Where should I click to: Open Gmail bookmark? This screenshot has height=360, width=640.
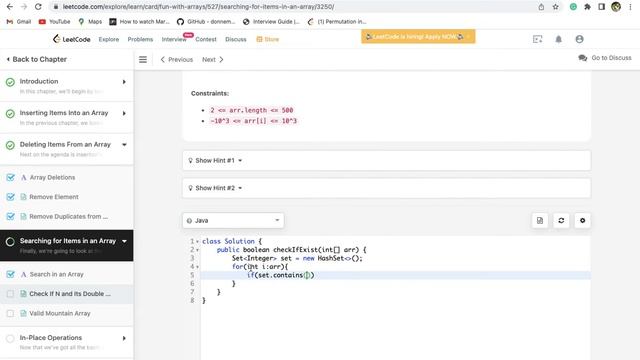pyautogui.click(x=19, y=22)
